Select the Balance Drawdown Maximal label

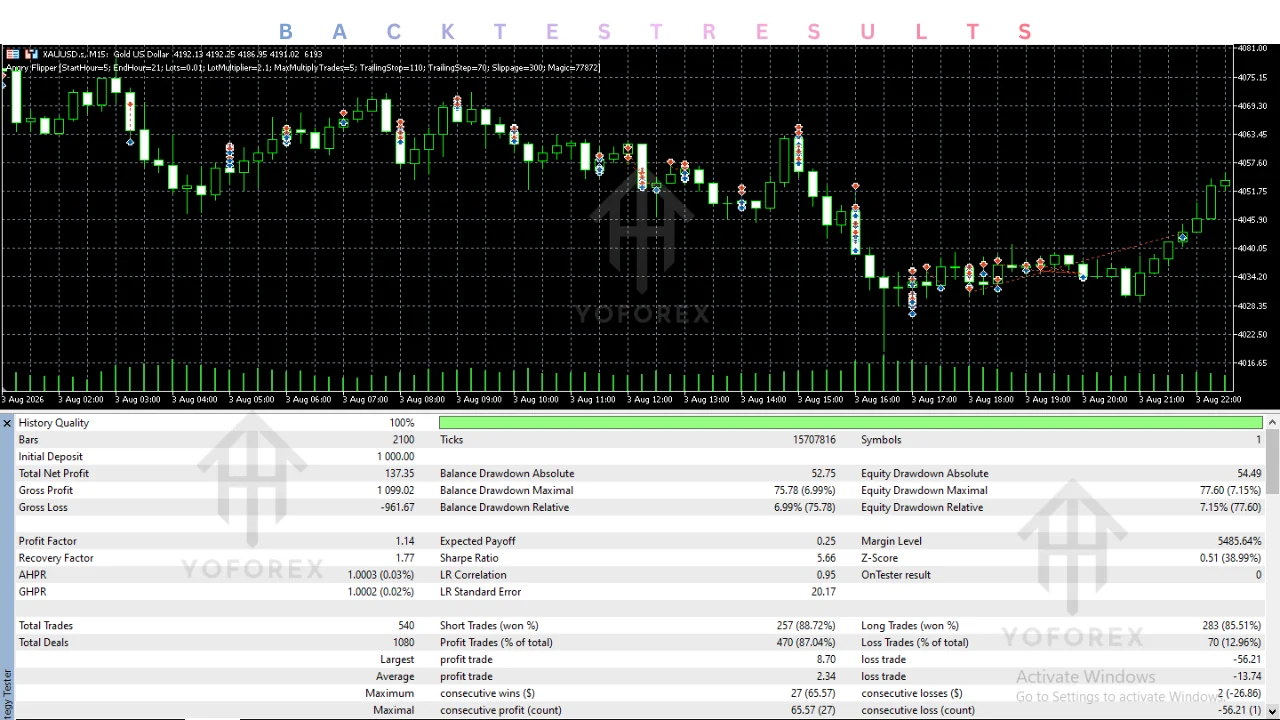[506, 491]
